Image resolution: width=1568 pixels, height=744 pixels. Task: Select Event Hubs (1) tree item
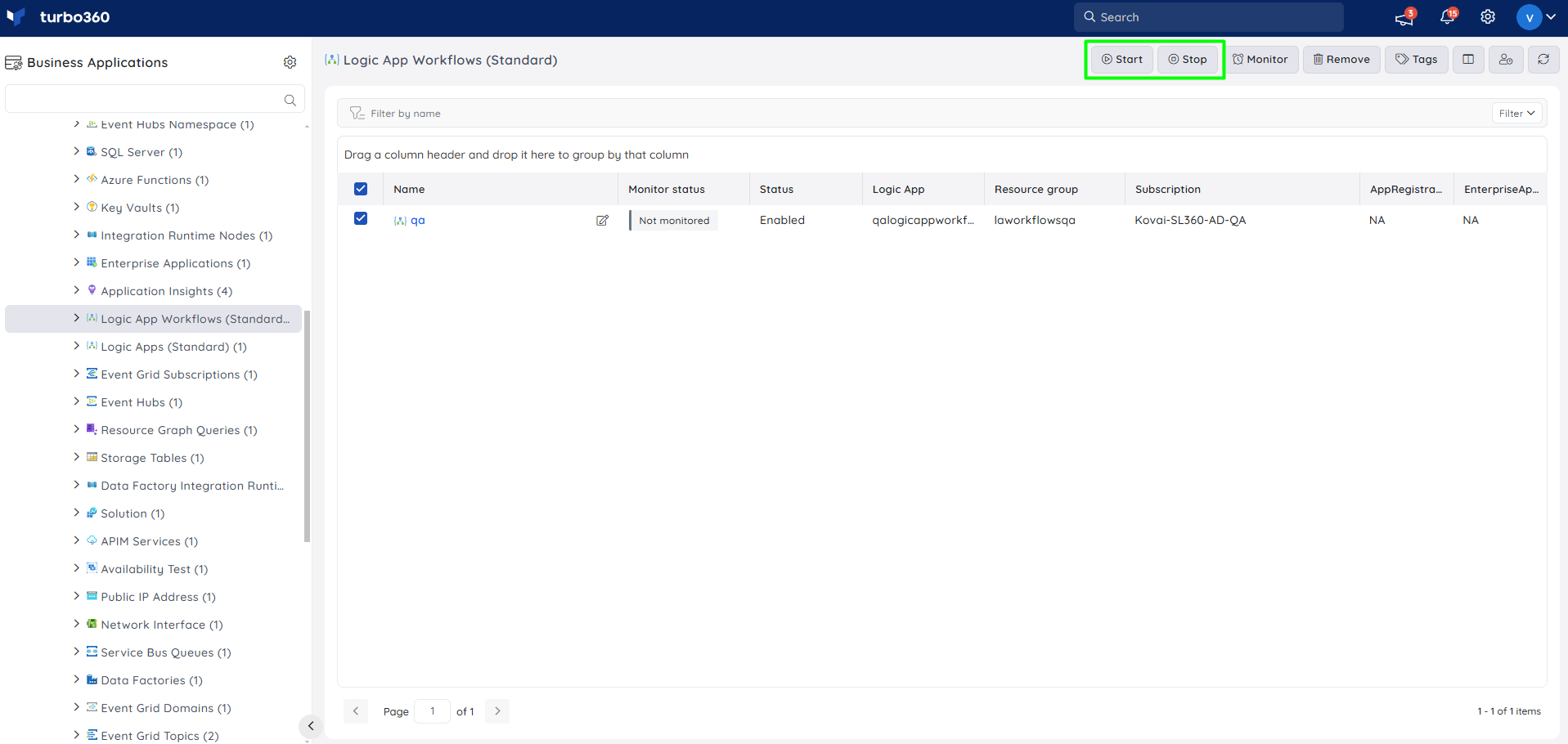click(x=142, y=402)
